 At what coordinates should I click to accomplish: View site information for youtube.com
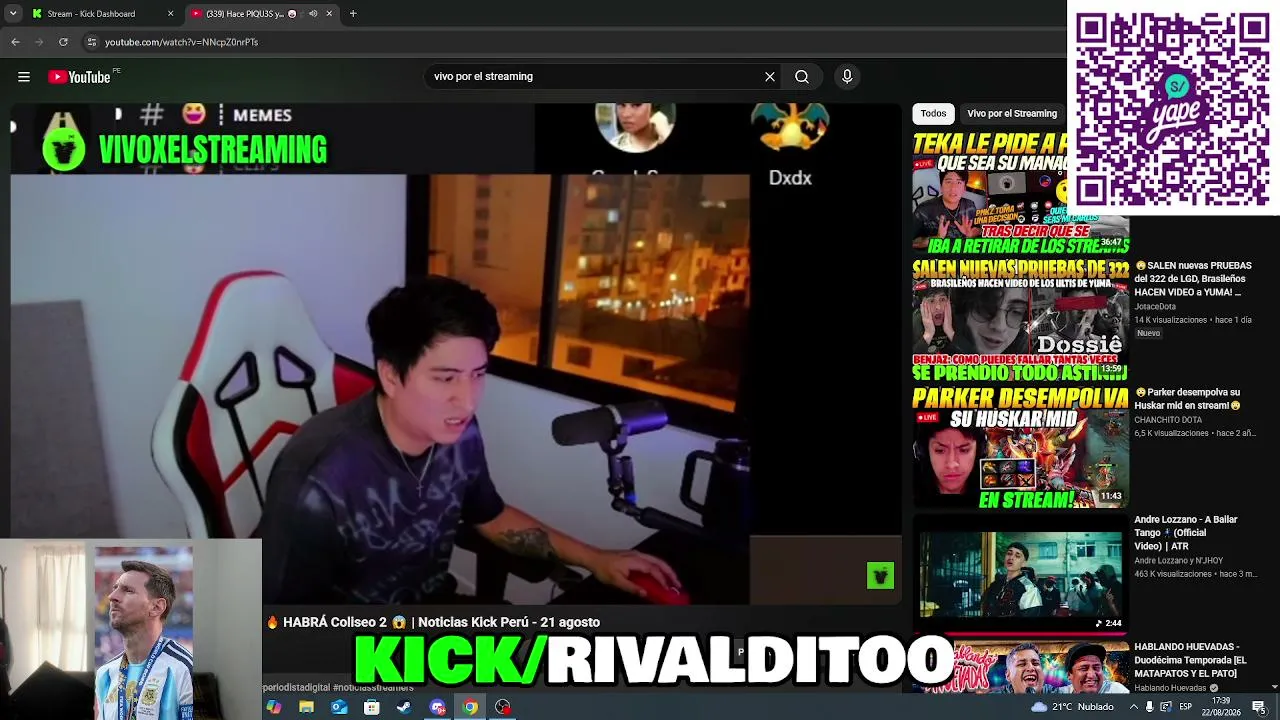[x=91, y=42]
